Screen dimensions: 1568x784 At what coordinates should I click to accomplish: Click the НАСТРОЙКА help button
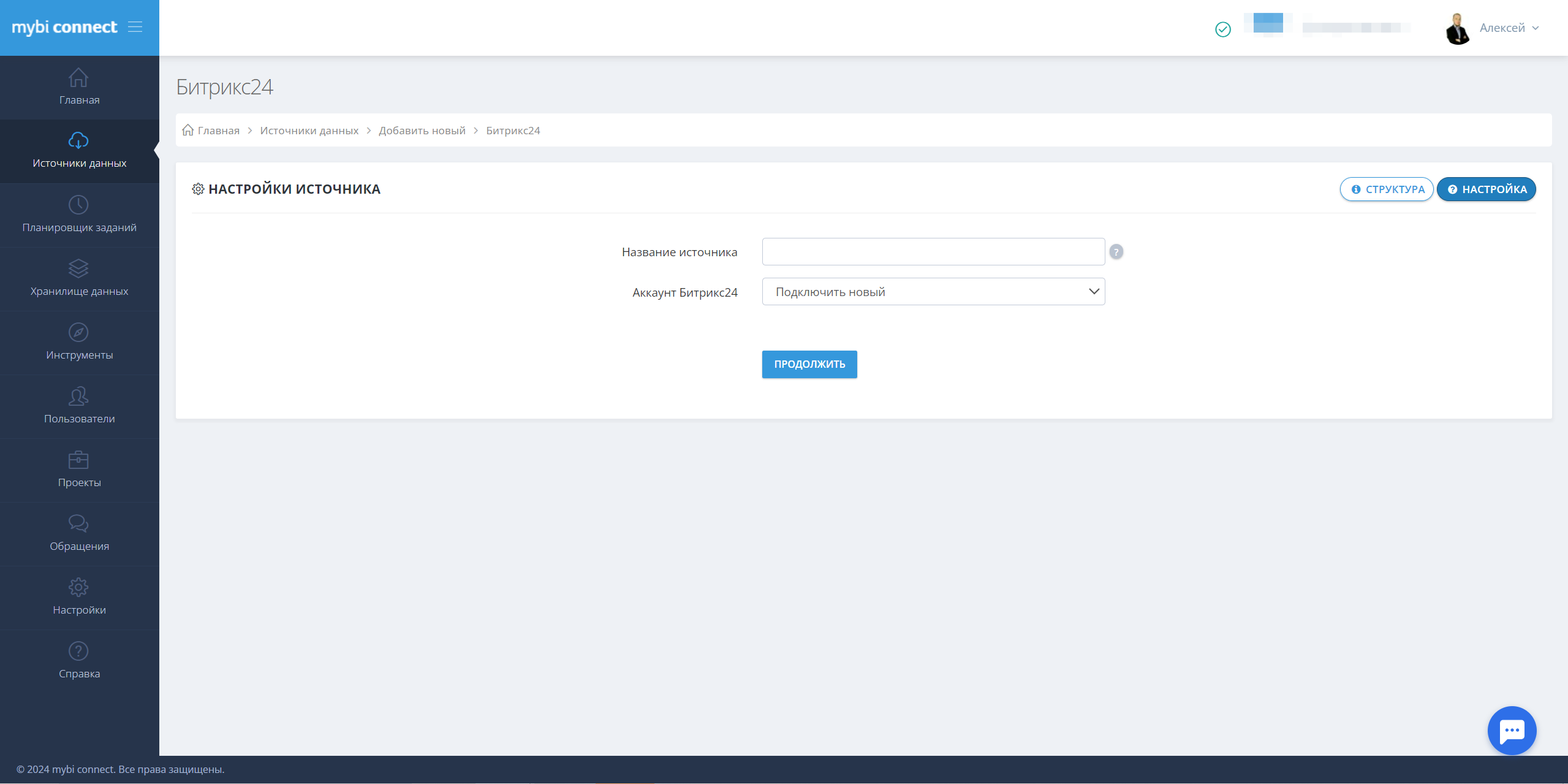[1486, 189]
